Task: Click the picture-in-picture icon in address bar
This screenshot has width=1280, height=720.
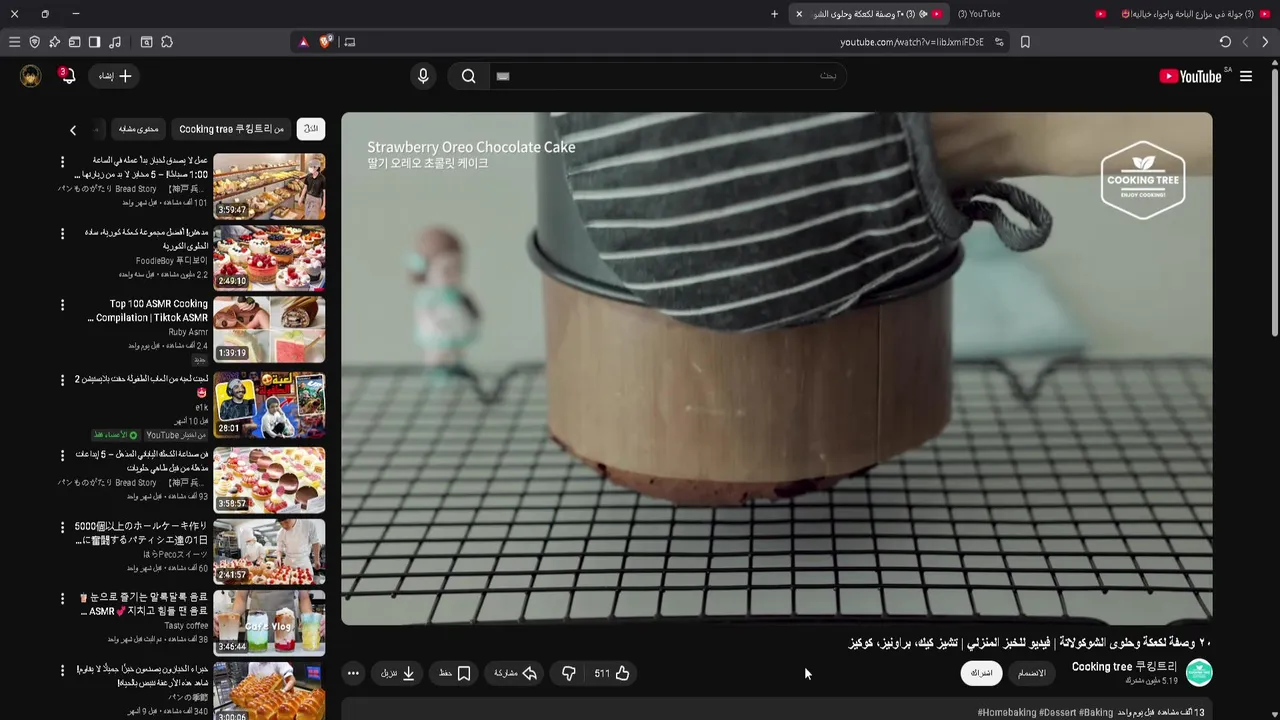Action: [x=349, y=42]
